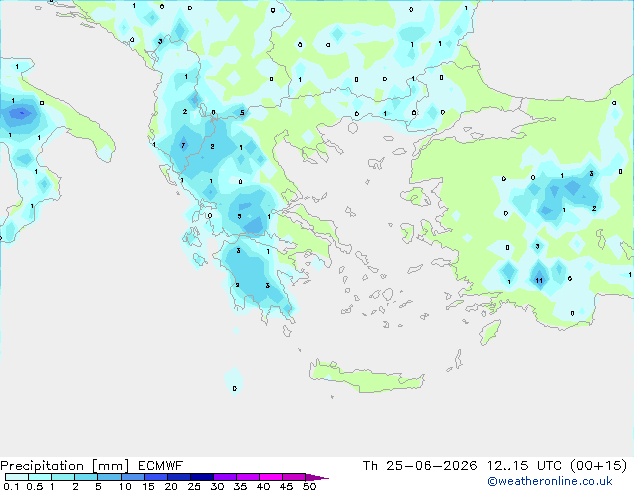Click the '12..15 UTC' time text
Viewport: 634px width, 490px height.
(524, 465)
